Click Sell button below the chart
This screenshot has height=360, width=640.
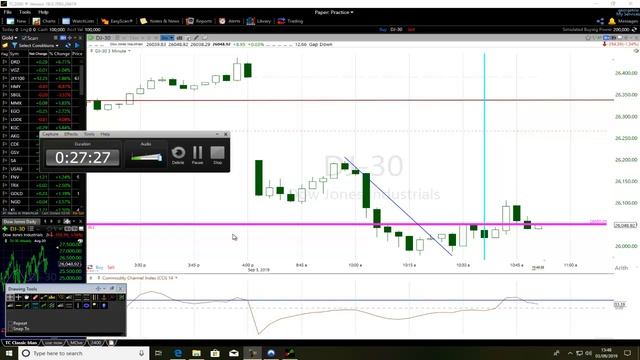[x=111, y=267]
